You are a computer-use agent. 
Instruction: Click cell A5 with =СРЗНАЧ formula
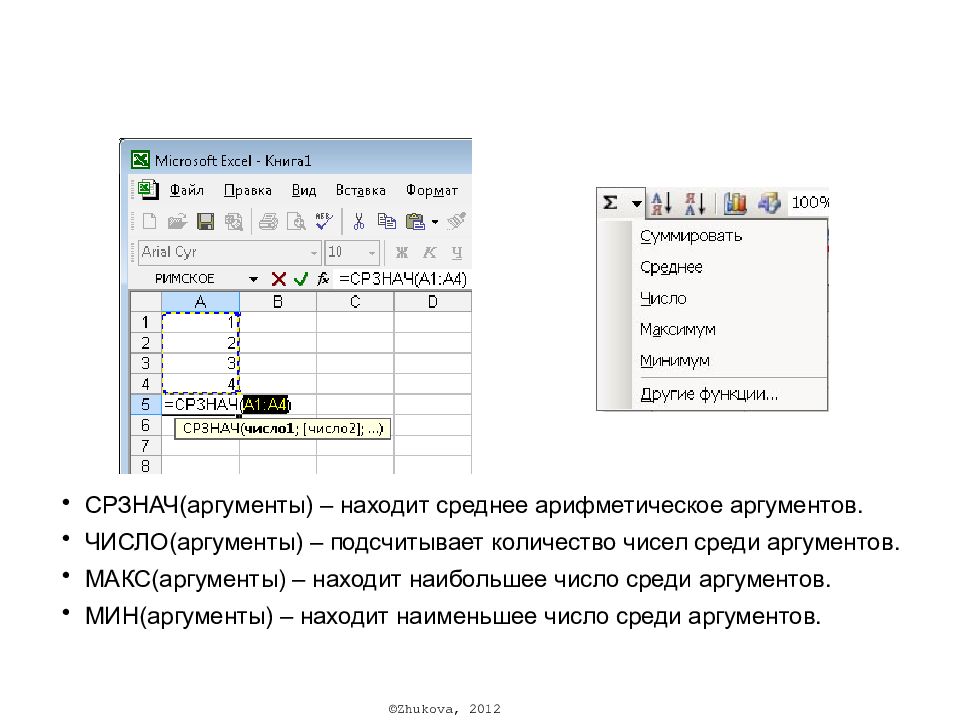200,404
